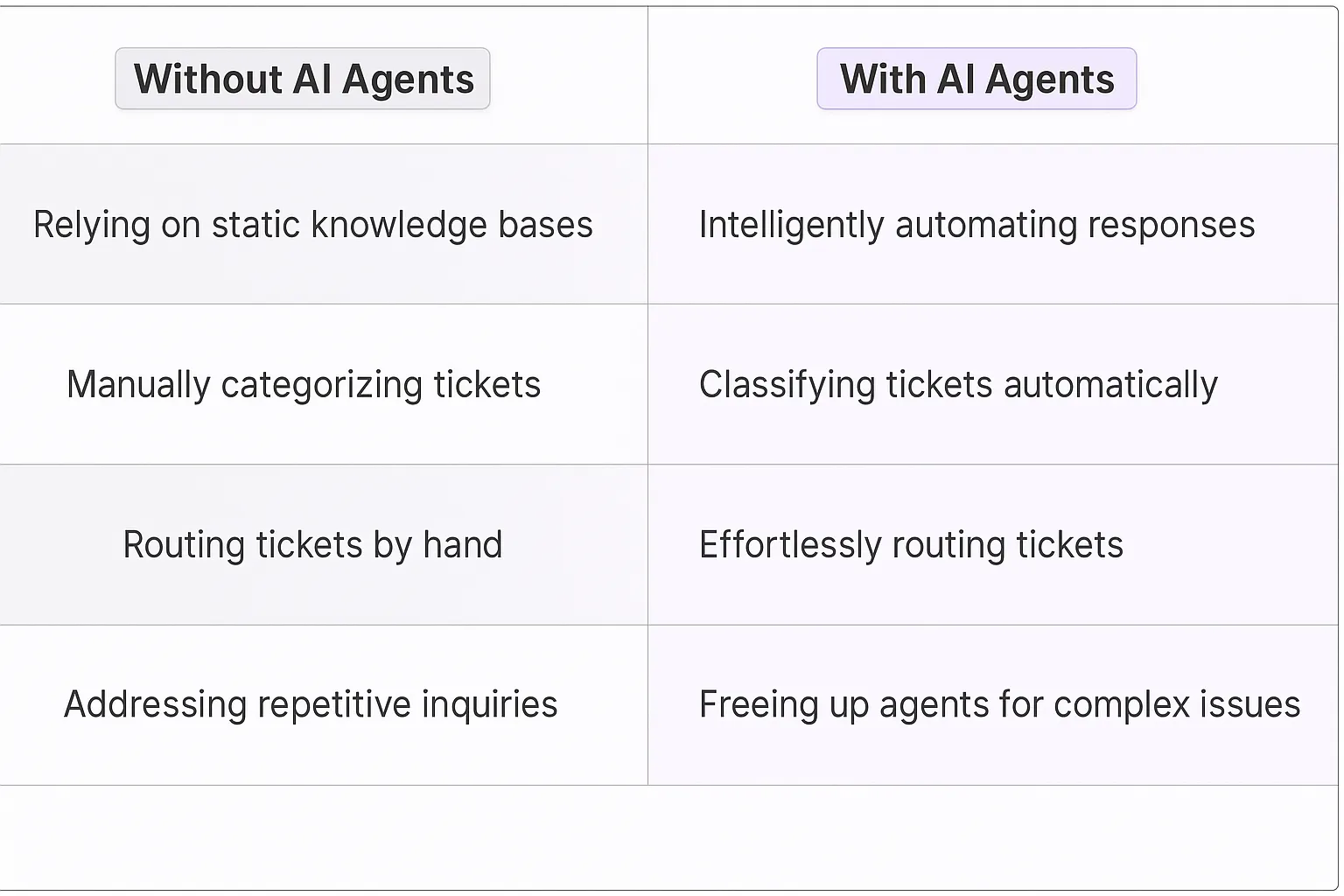Select "Relying on static knowledge bases" cell
The width and height of the screenshot is (1344, 896).
pyautogui.click(x=313, y=225)
